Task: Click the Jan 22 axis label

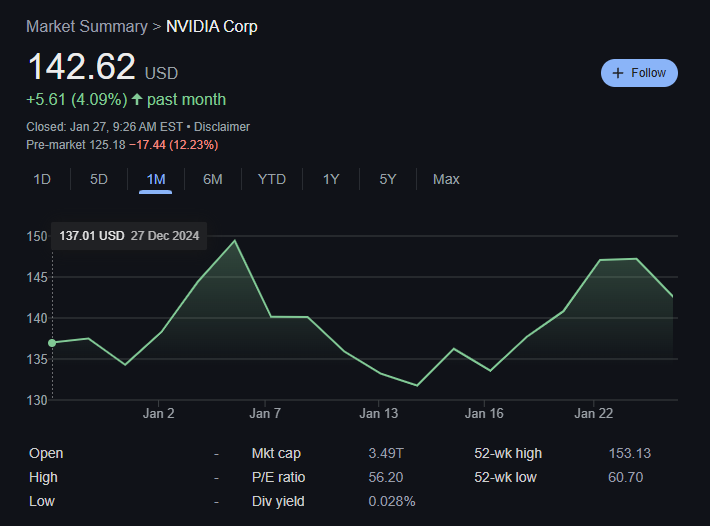Action: [x=594, y=413]
